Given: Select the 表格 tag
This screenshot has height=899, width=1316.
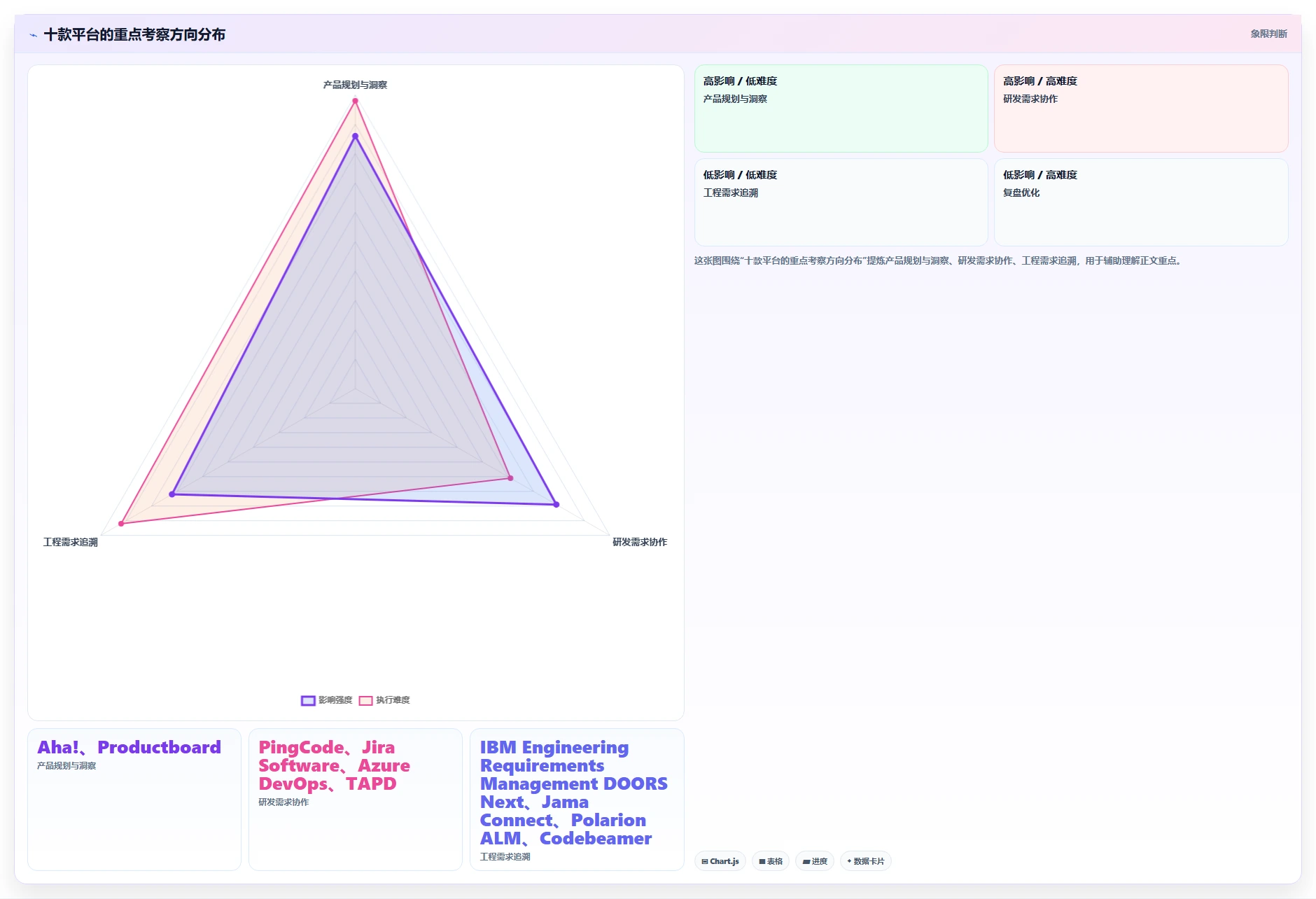Looking at the screenshot, I should pos(771,861).
